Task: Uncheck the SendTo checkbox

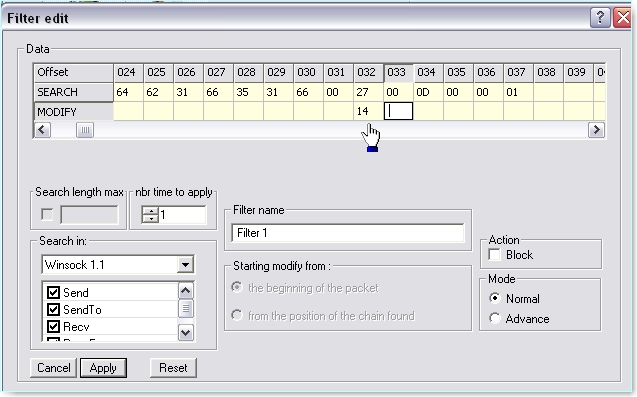Action: pyautogui.click(x=53, y=310)
